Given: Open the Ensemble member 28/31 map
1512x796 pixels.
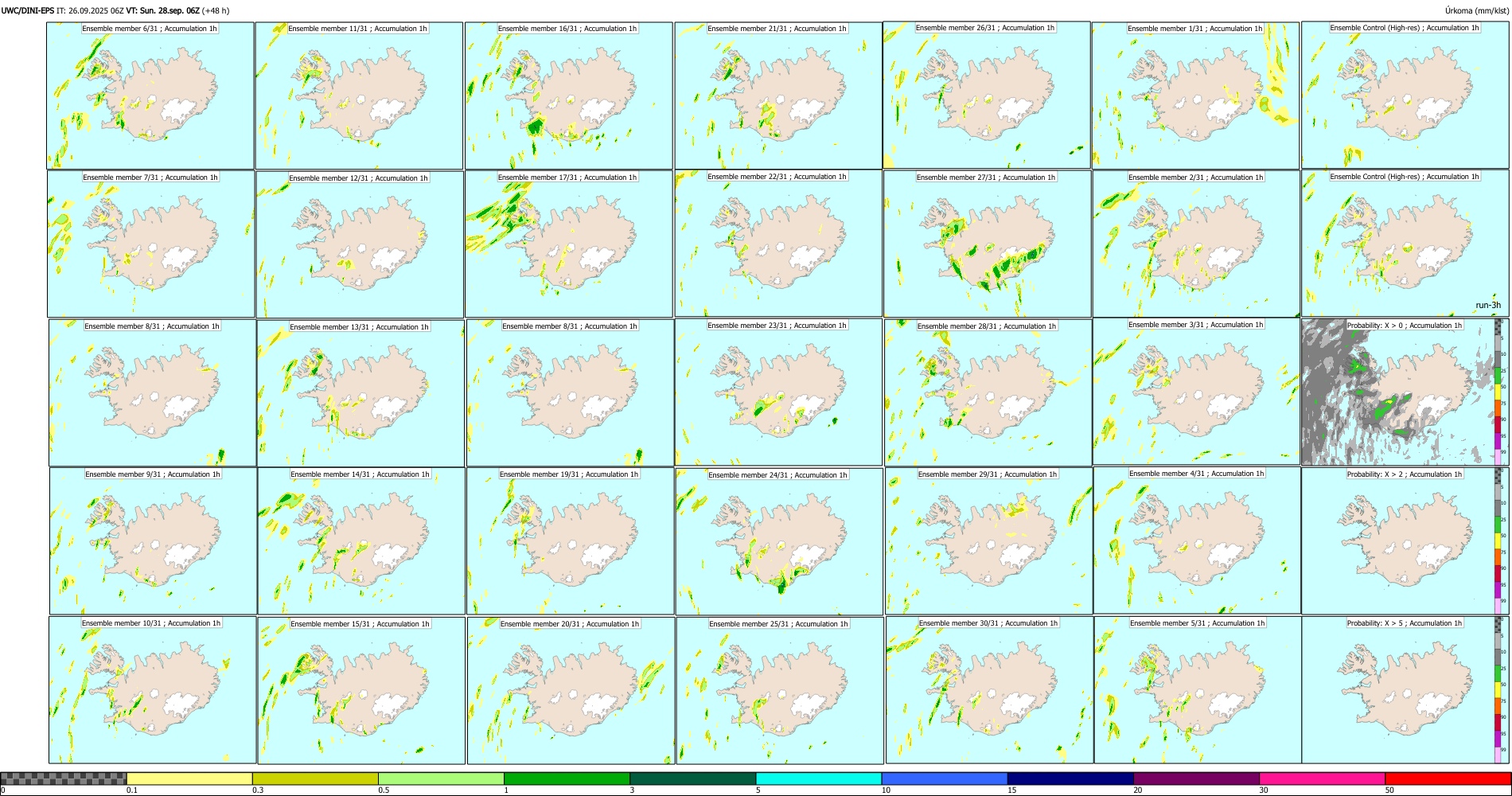Looking at the screenshot, I should [x=988, y=393].
